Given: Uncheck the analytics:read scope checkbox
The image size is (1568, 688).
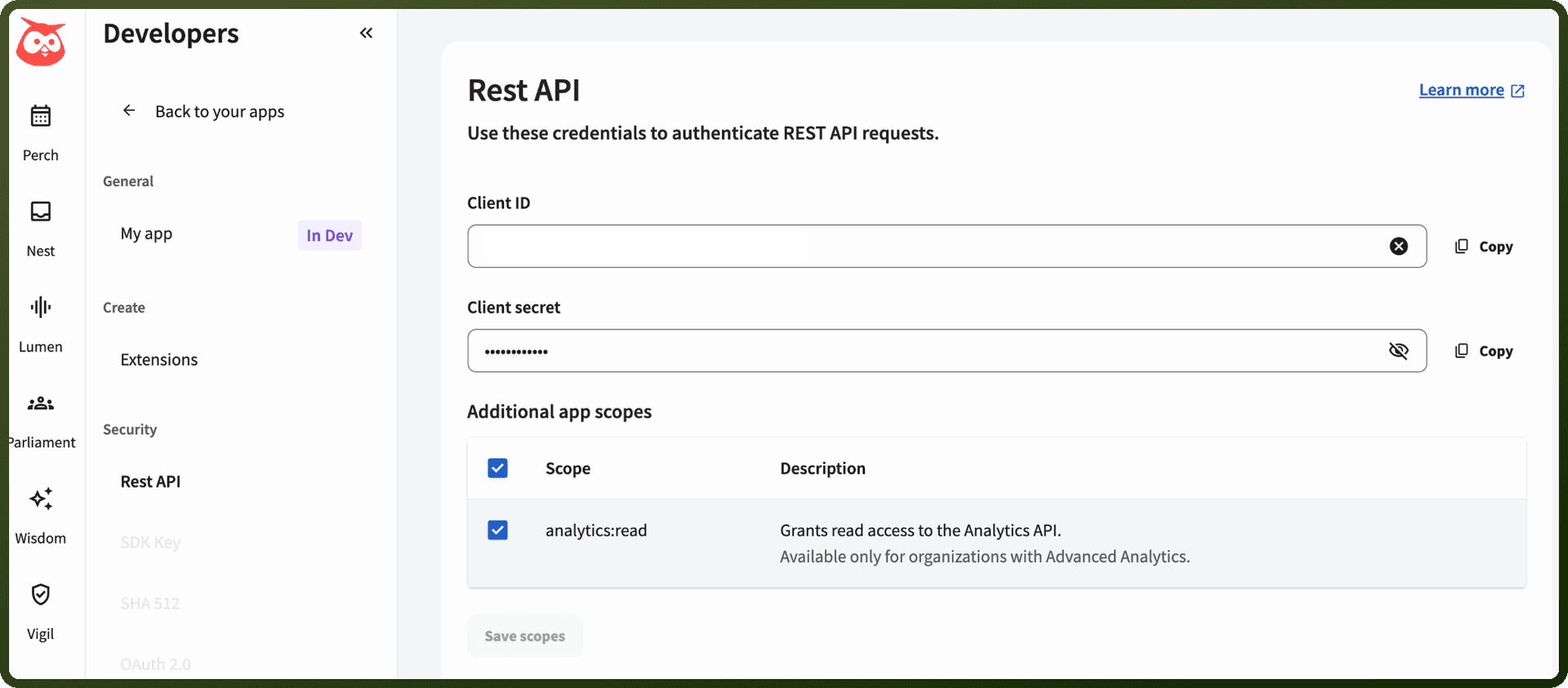Looking at the screenshot, I should 497,530.
